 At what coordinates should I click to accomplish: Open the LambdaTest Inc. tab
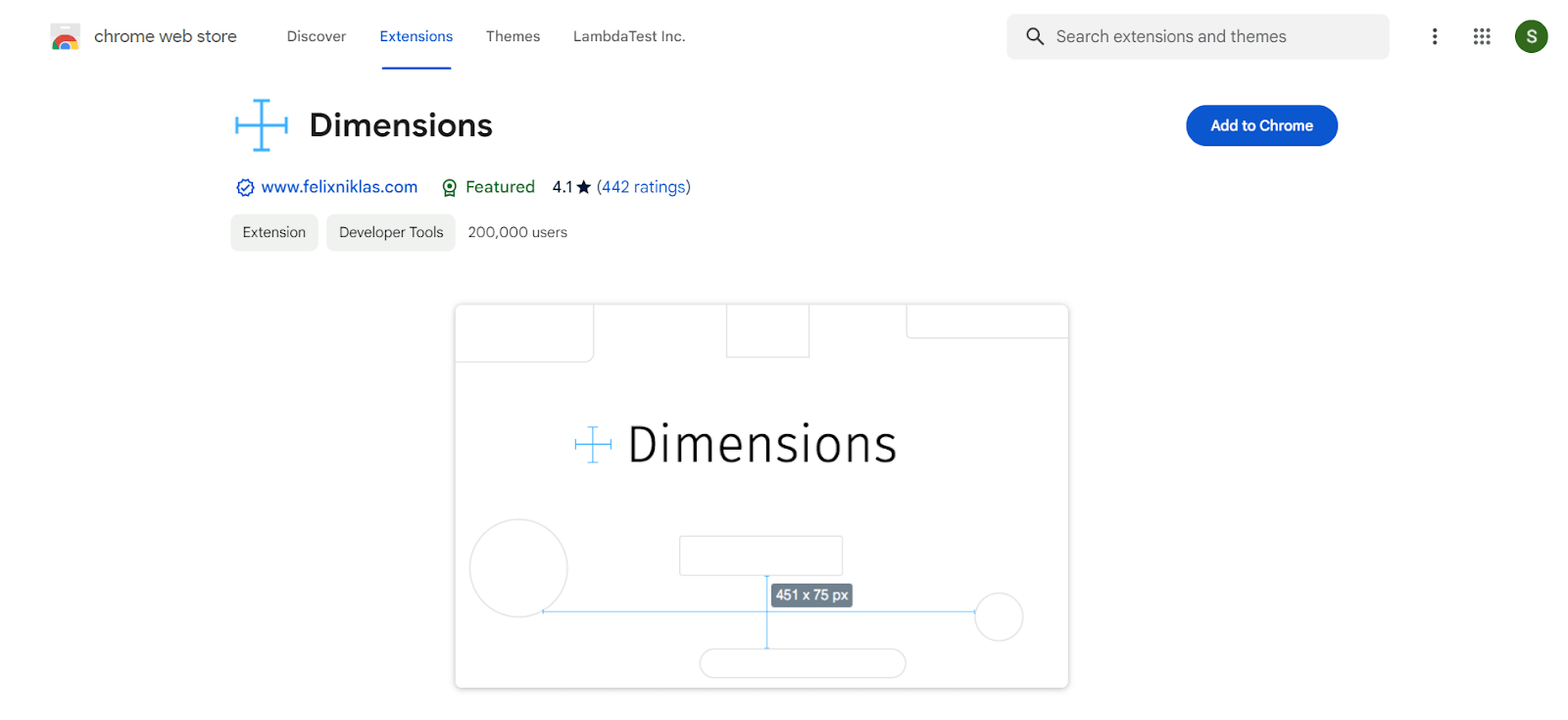[x=629, y=36]
